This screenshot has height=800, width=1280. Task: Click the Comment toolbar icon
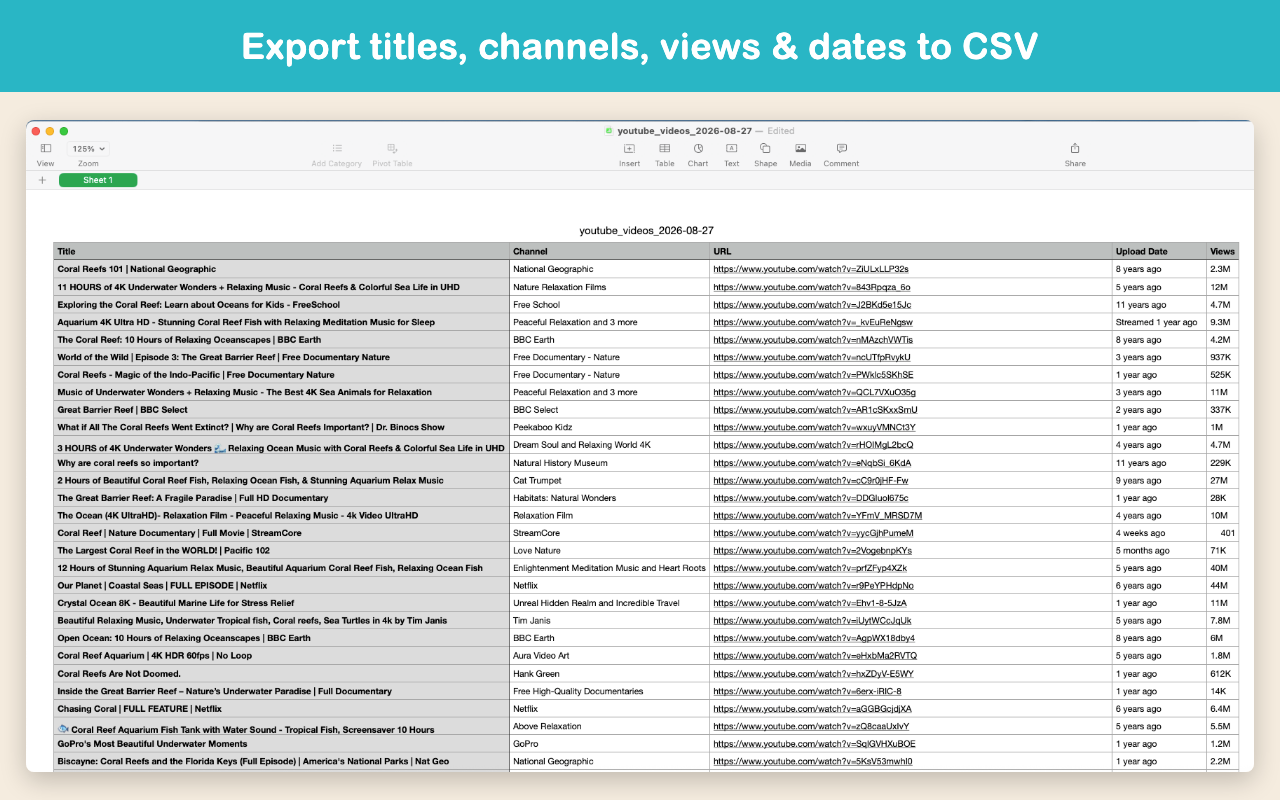coord(841,148)
